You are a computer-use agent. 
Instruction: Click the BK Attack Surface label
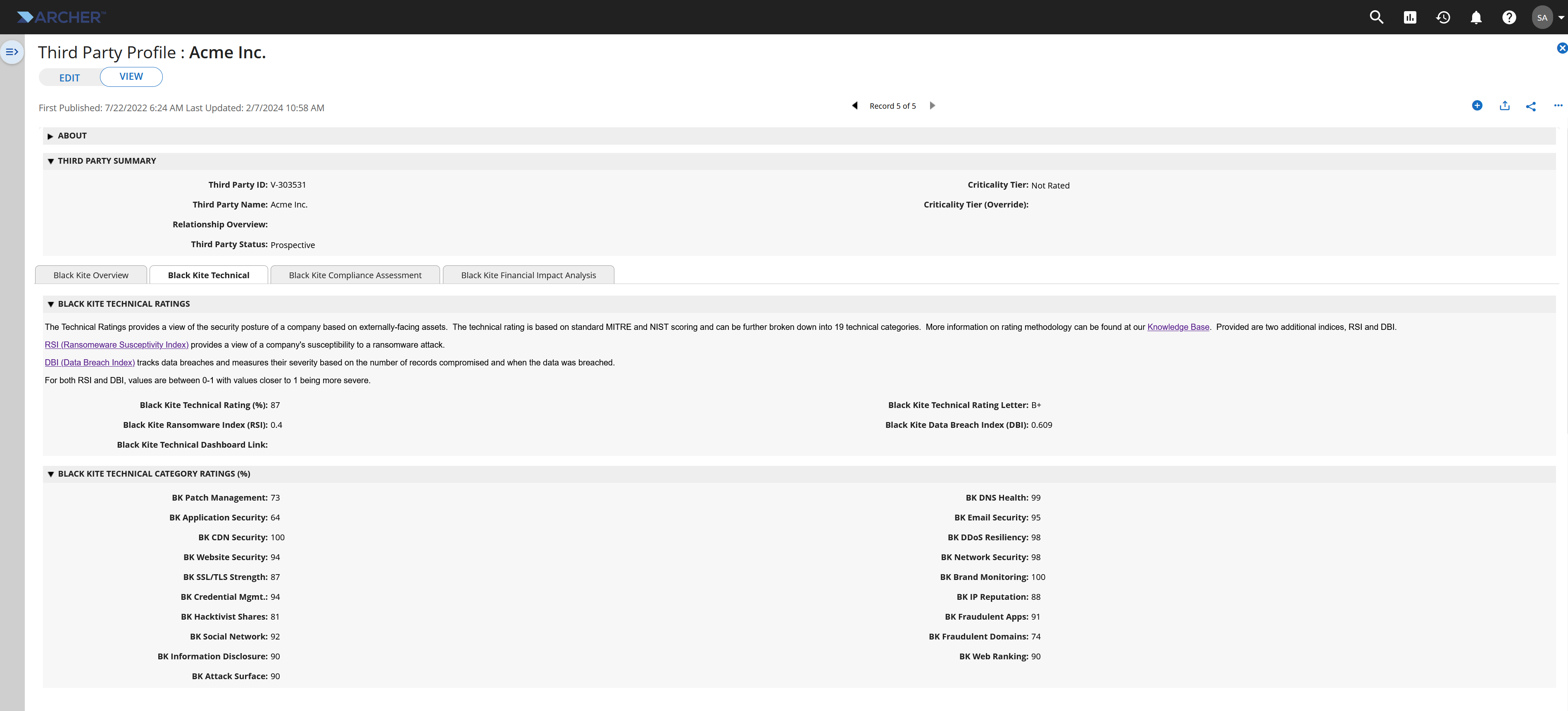point(229,676)
